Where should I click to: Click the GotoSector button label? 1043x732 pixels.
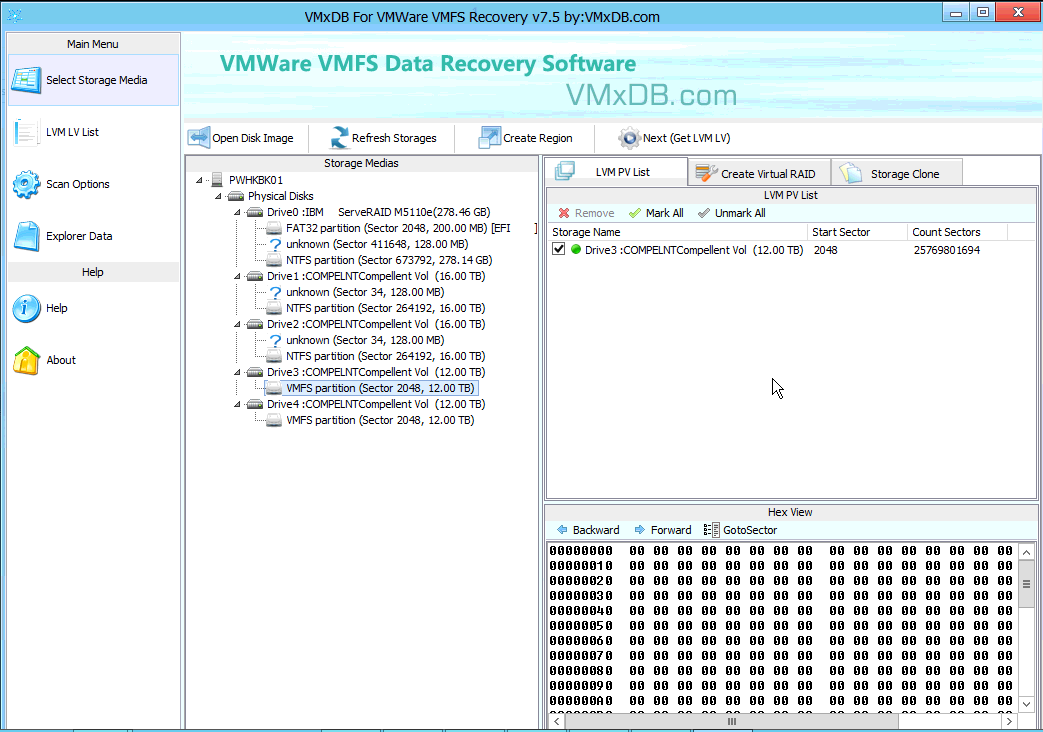(750, 530)
